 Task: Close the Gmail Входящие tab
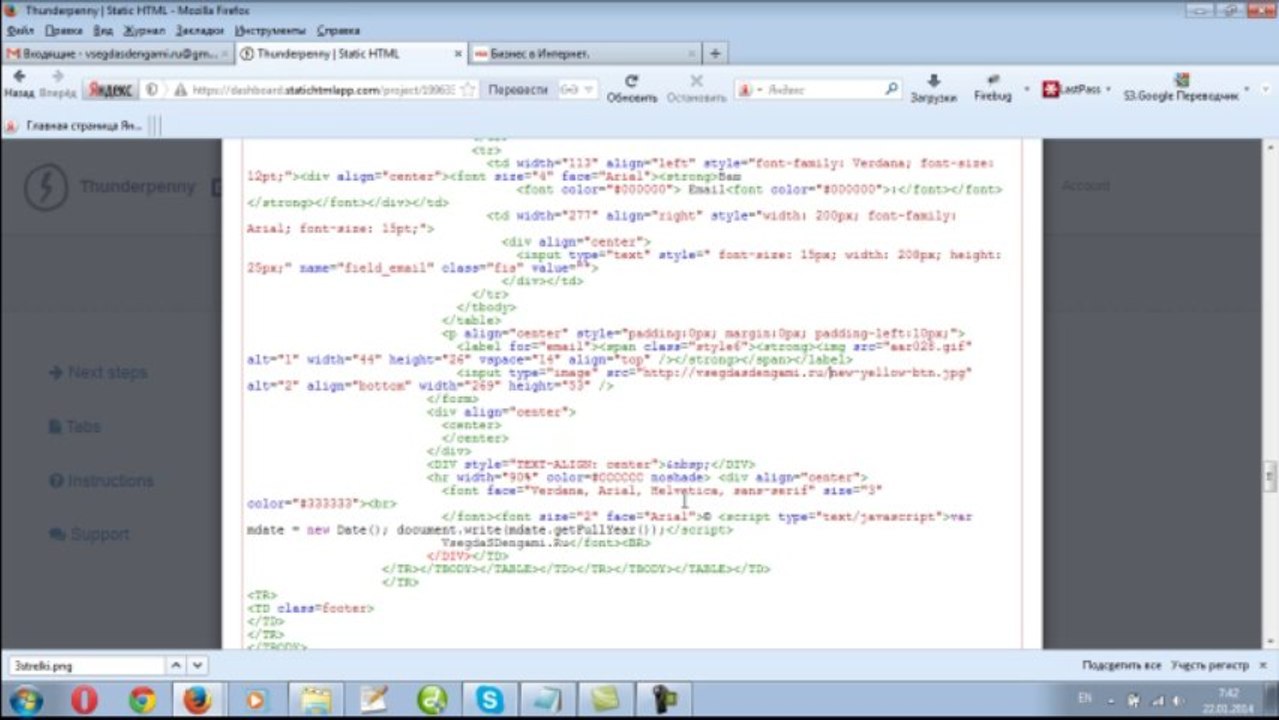[224, 54]
